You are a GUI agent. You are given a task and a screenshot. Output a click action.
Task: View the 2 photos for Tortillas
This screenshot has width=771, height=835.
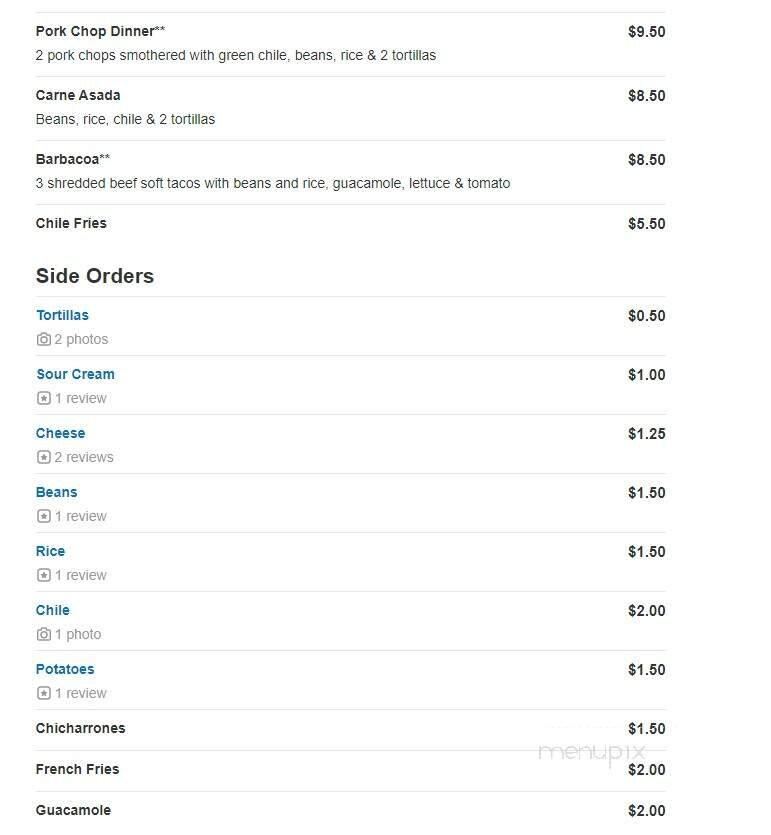coord(79,339)
